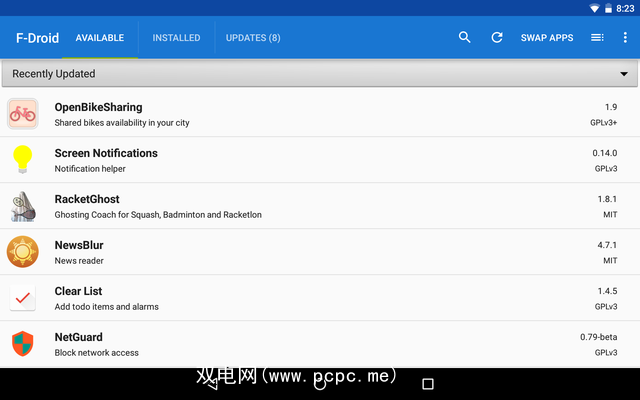Tap version 0.79-beta of NetGuard

(599, 337)
